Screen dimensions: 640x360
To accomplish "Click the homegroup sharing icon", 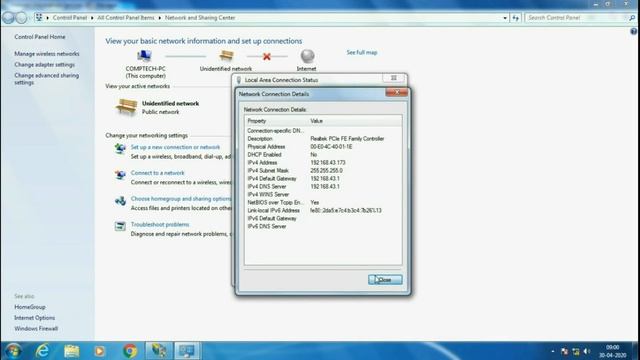I will pos(120,201).
